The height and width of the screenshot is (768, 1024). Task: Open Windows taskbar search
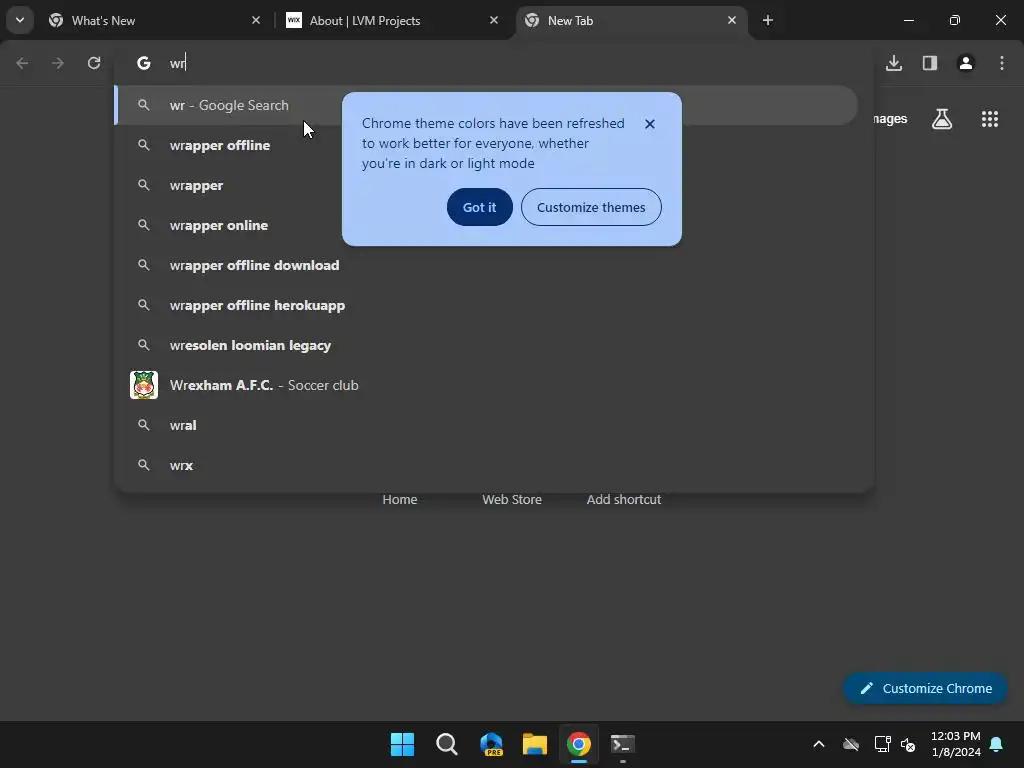pyautogui.click(x=447, y=744)
